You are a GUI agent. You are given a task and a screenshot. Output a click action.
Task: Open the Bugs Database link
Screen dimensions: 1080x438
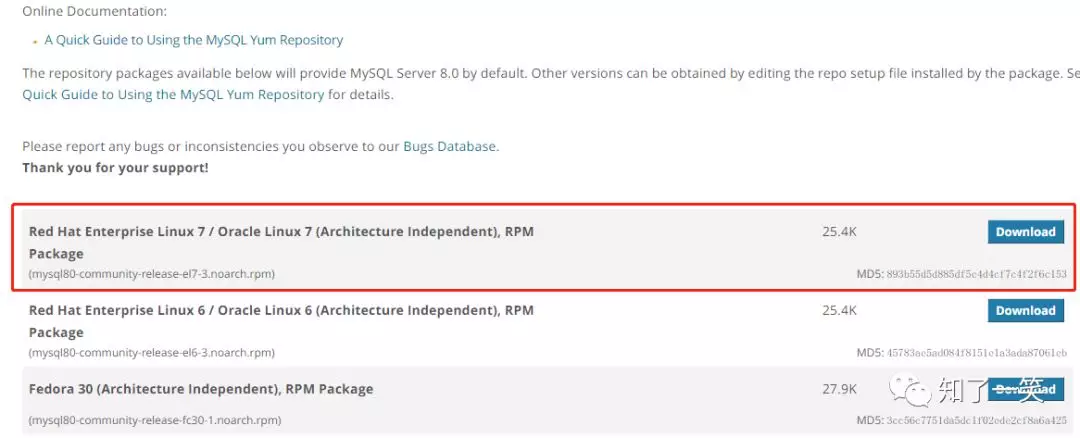449,146
